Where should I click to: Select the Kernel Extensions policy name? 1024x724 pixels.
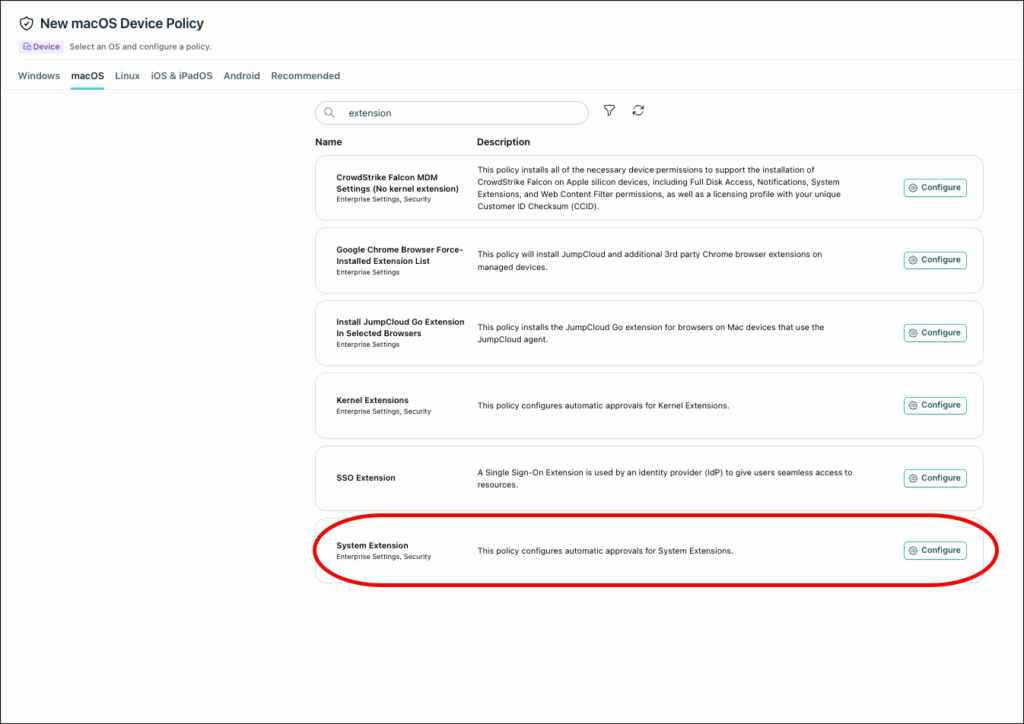(372, 400)
